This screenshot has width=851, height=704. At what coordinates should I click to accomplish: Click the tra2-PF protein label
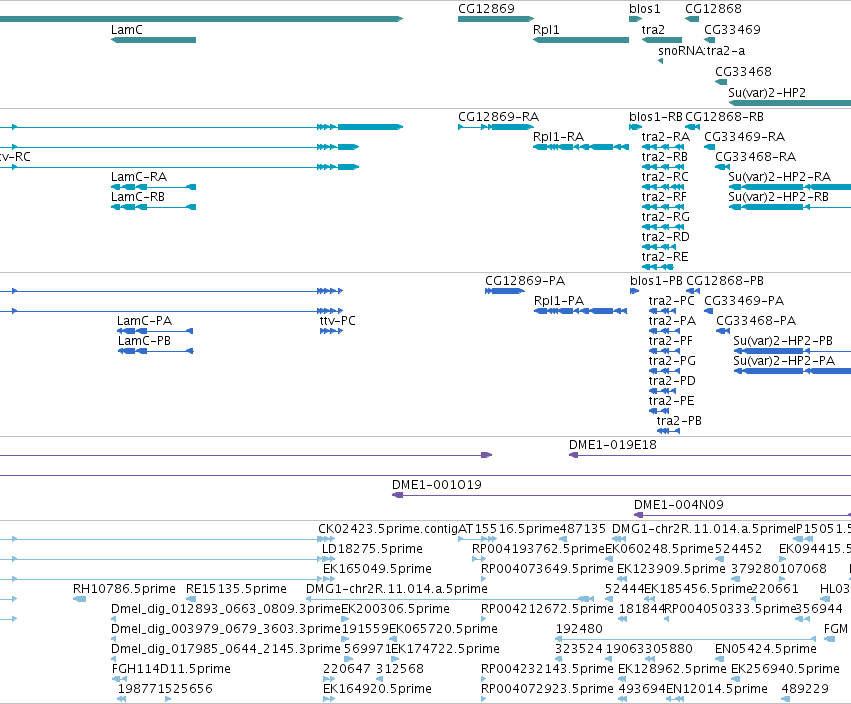coord(671,341)
